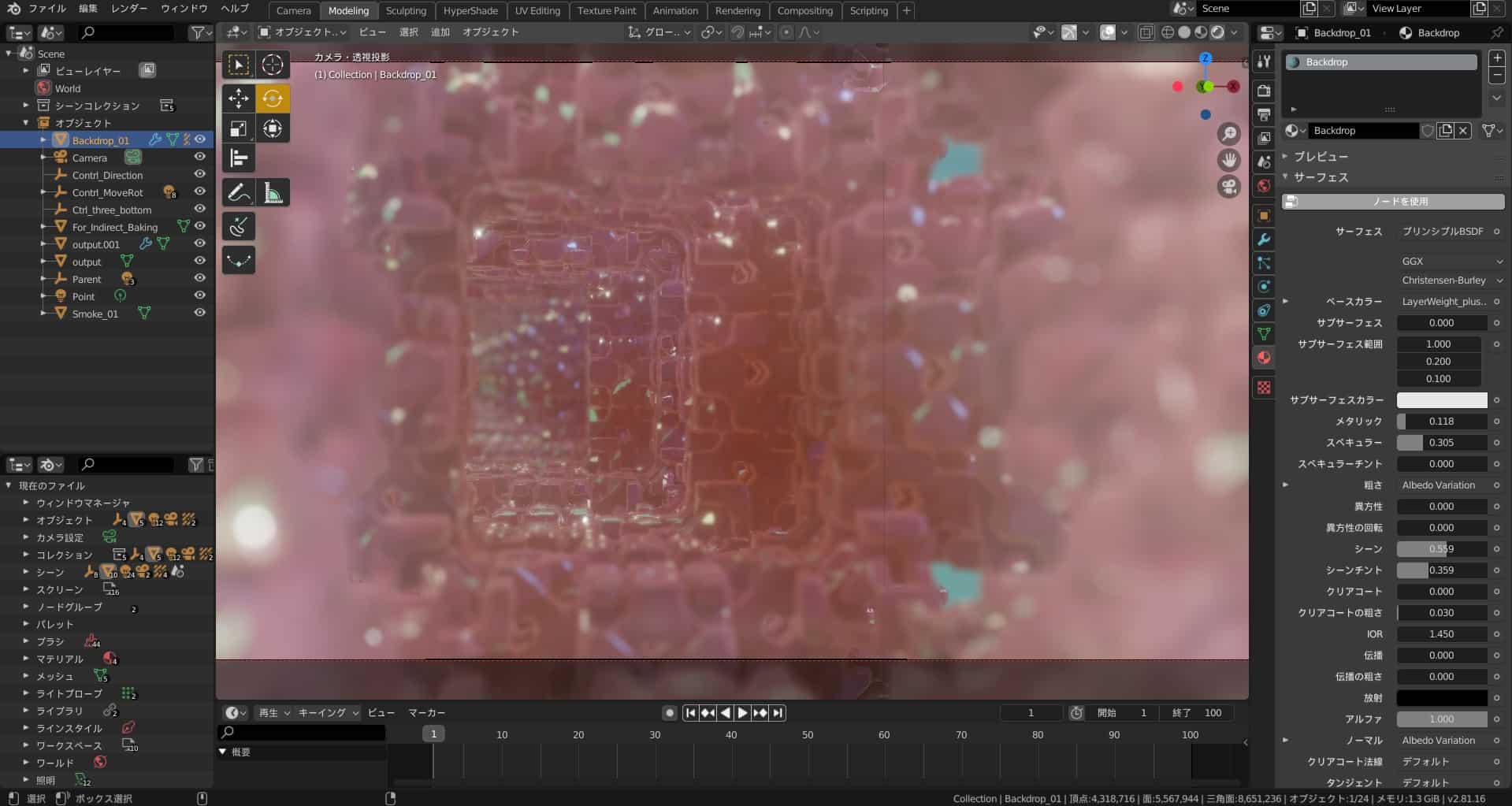This screenshot has width=1512, height=806.
Task: Select the Annotate tool
Action: [239, 192]
